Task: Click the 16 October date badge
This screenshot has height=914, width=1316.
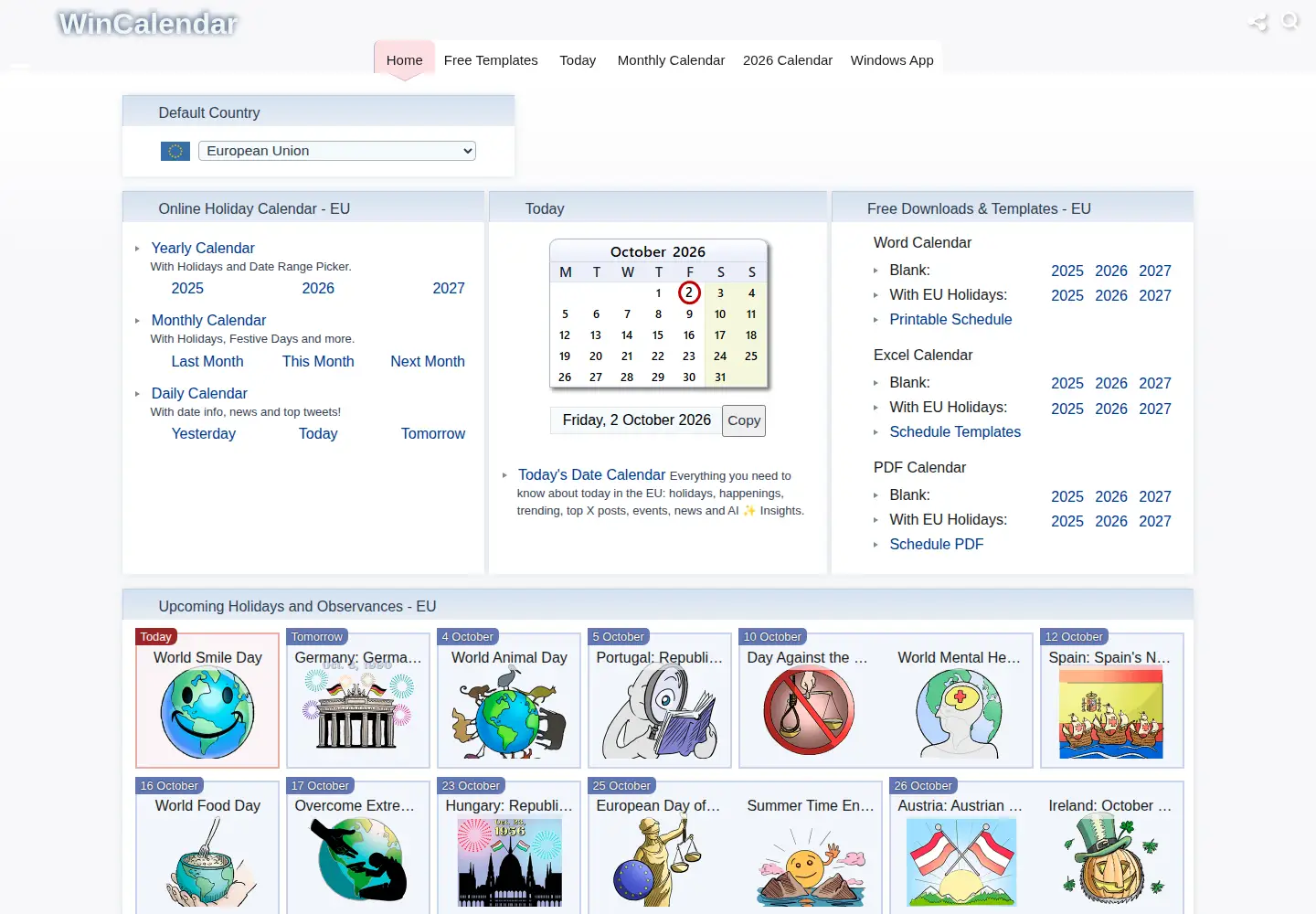Action: tap(169, 785)
